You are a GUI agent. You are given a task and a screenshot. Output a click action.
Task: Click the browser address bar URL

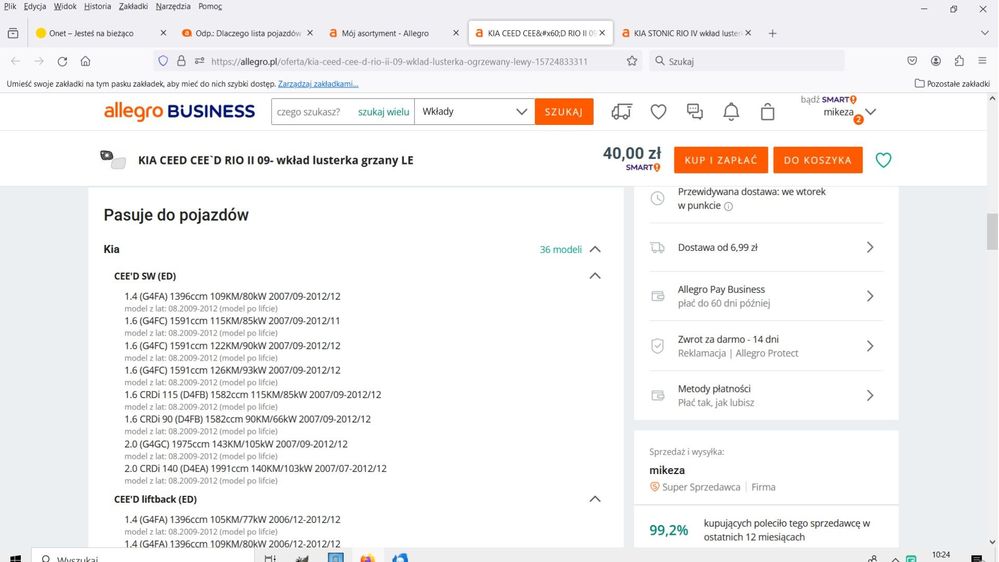click(x=399, y=61)
